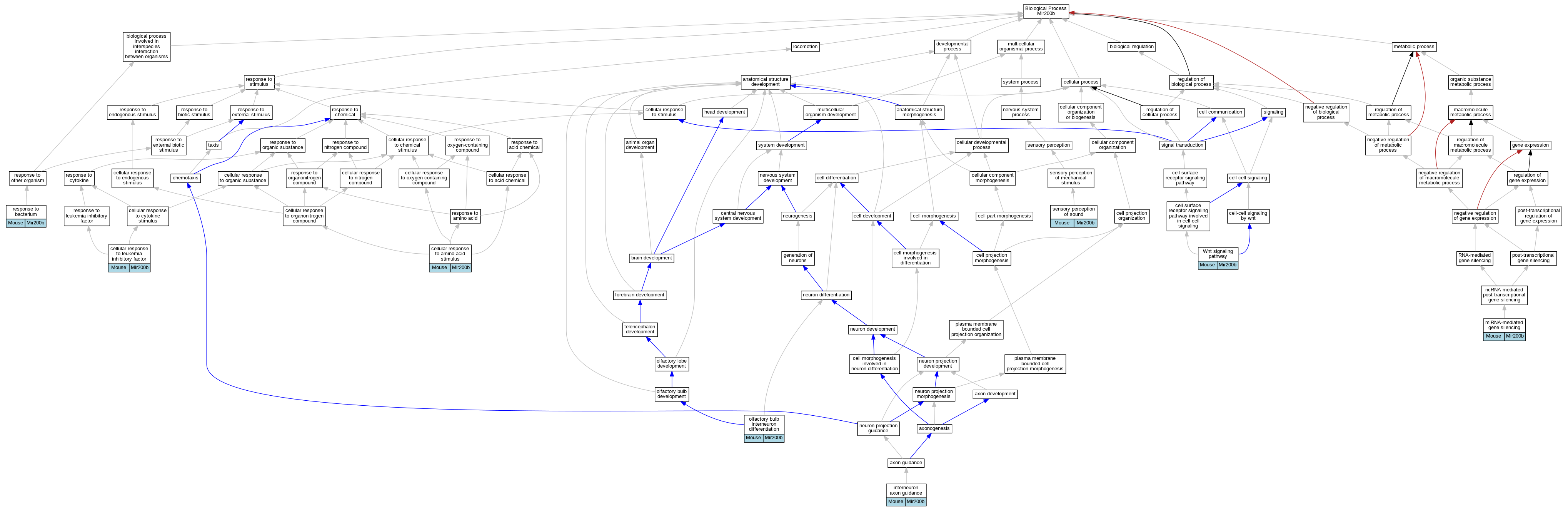This screenshot has width=1568, height=510.
Task: Click the brain development node
Action: 651,258
